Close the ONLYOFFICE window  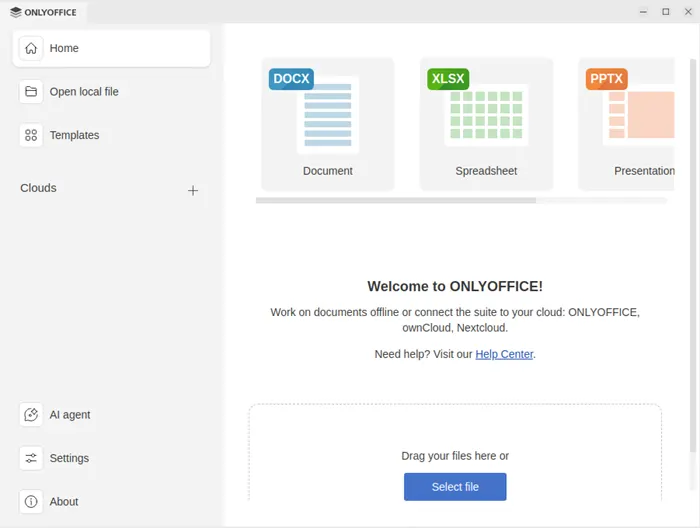688,12
